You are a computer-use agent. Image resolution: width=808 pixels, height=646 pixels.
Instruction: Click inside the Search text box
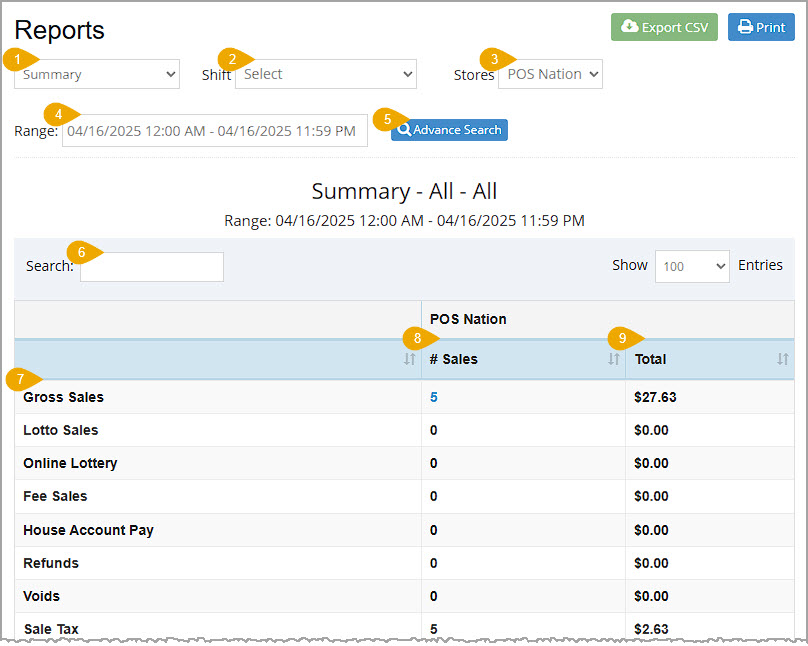[151, 266]
